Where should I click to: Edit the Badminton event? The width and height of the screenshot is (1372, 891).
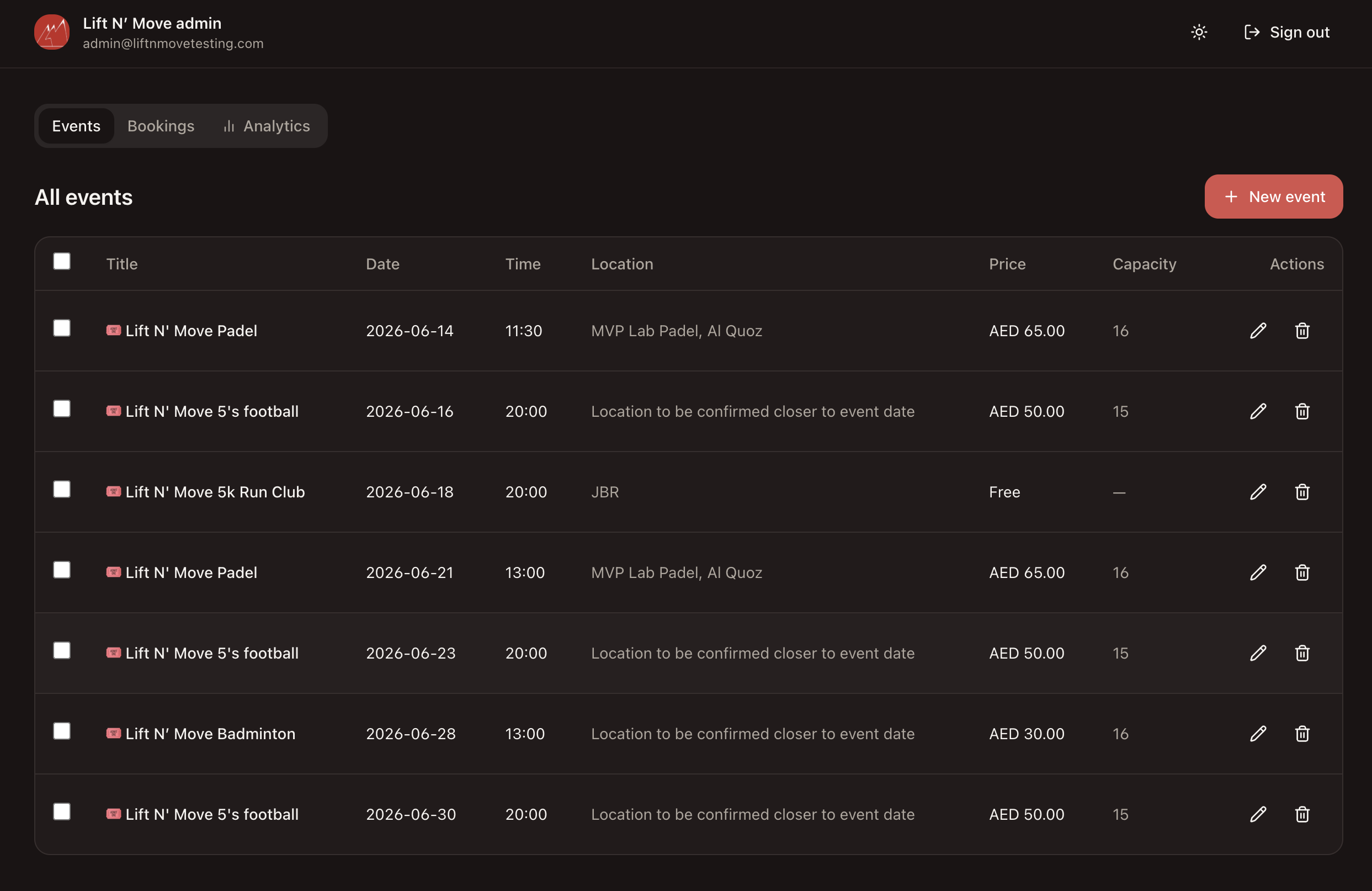(1258, 734)
